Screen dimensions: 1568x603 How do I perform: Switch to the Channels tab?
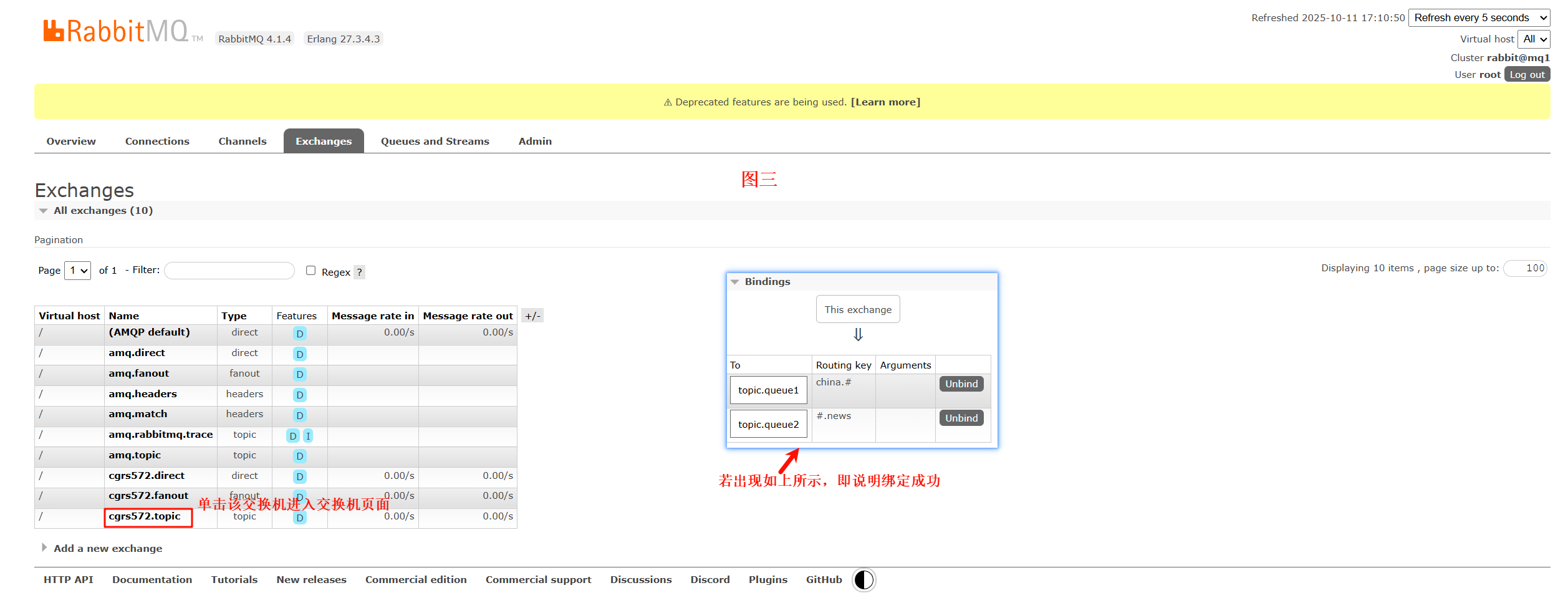[243, 142]
